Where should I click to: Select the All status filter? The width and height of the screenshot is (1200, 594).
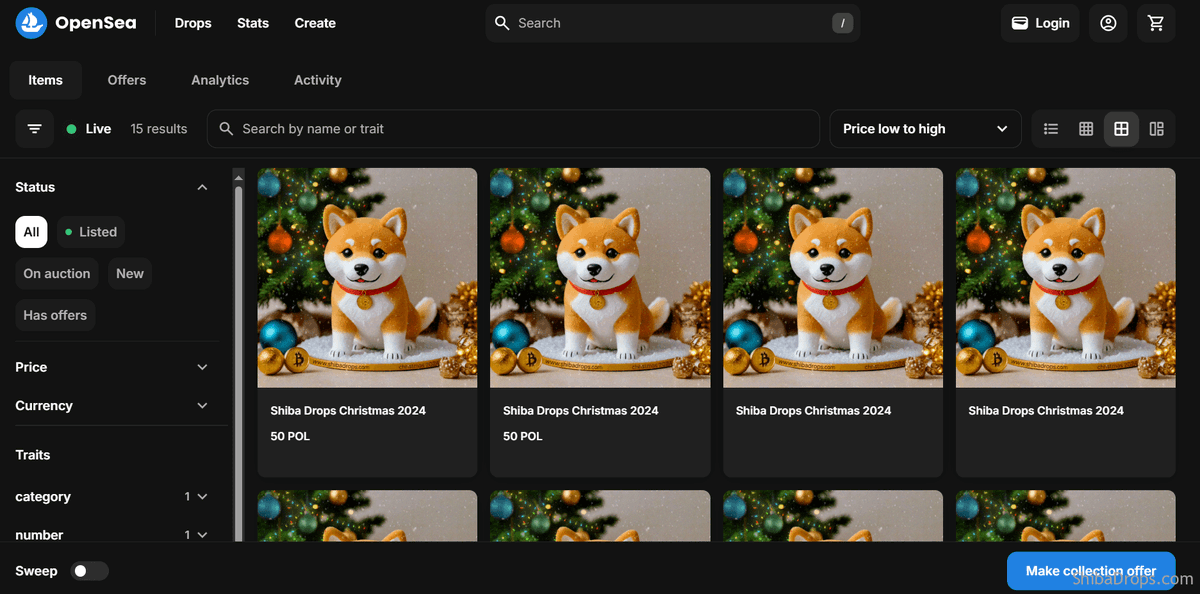32,232
